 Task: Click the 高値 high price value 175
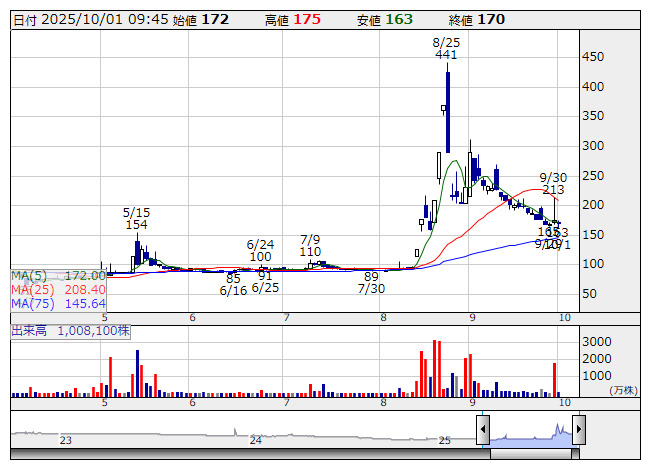coord(307,19)
